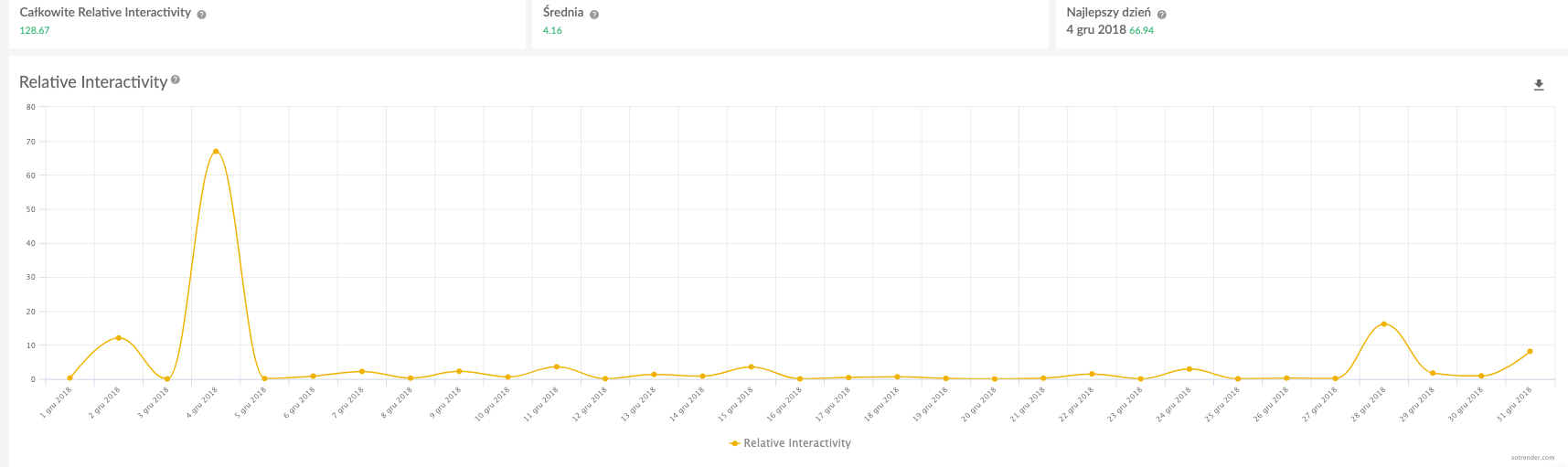The height and width of the screenshot is (467, 1568).
Task: Click the total value 128.67
Action: click(35, 31)
